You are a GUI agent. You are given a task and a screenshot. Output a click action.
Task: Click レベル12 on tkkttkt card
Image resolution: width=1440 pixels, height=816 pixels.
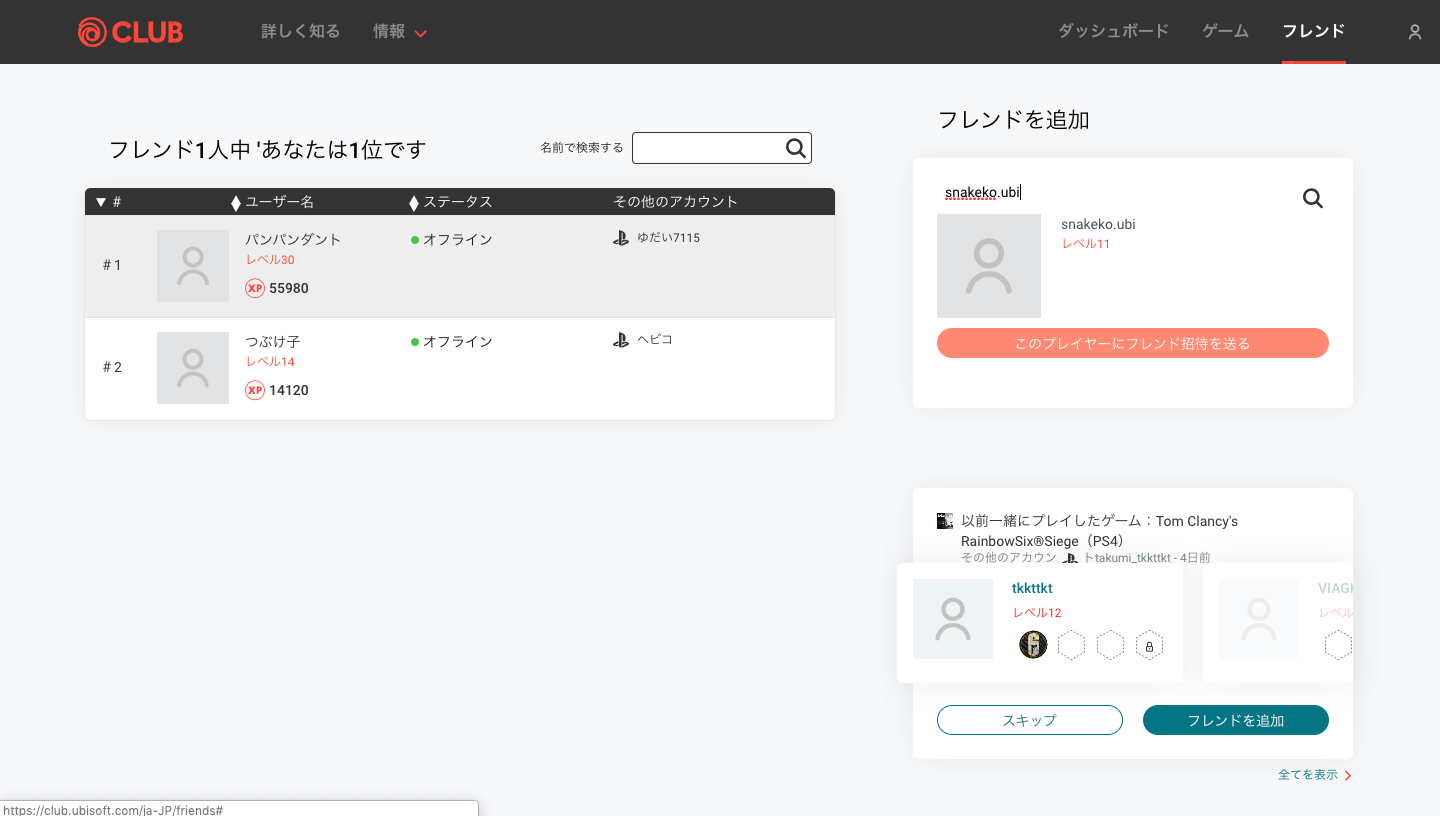[x=1037, y=613]
